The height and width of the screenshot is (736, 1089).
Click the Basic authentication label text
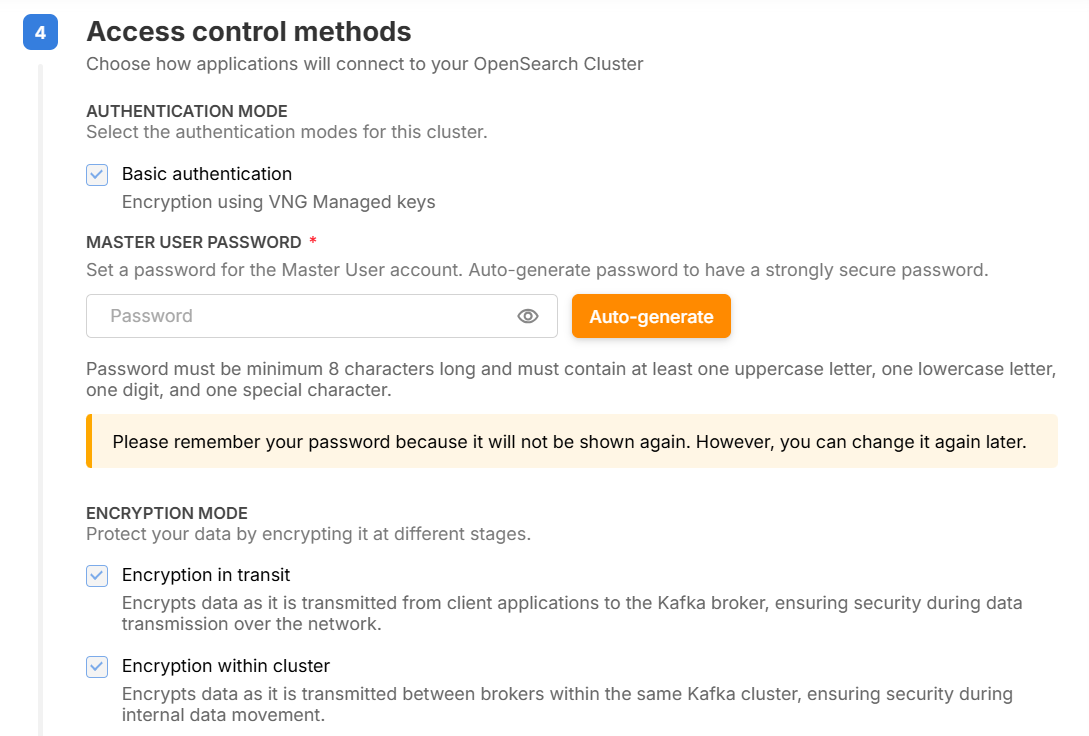click(207, 174)
